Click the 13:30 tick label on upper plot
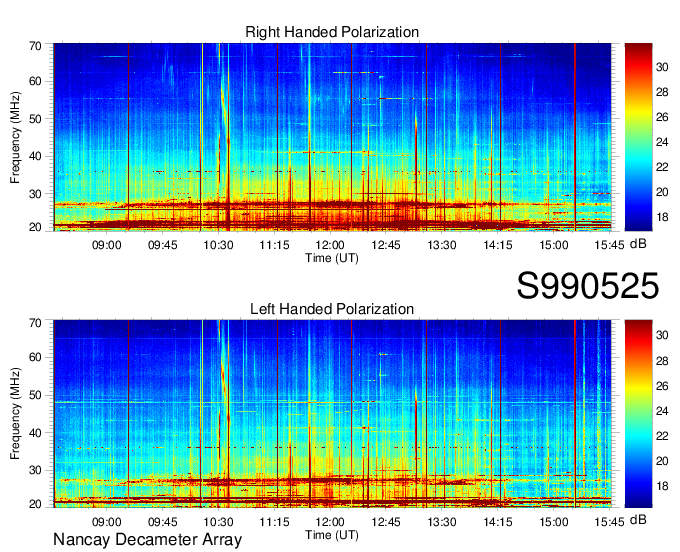The width and height of the screenshot is (680, 552). click(x=442, y=245)
